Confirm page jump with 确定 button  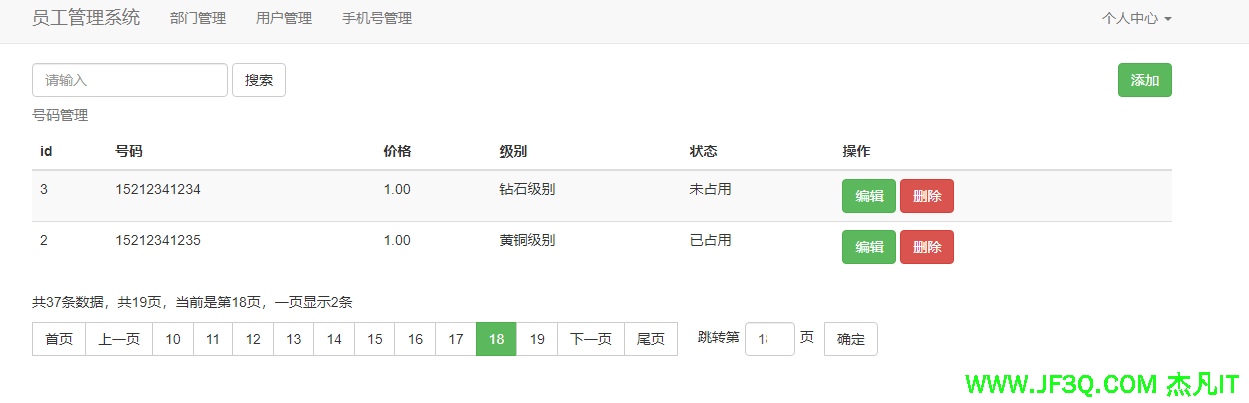pyautogui.click(x=850, y=339)
